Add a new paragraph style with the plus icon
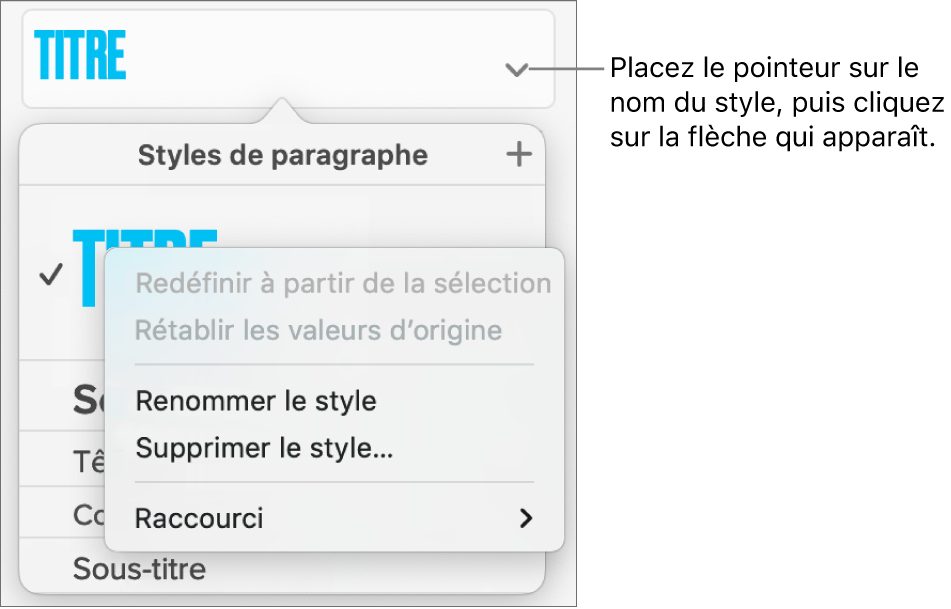Screen dimensions: 951x609 click(519, 155)
